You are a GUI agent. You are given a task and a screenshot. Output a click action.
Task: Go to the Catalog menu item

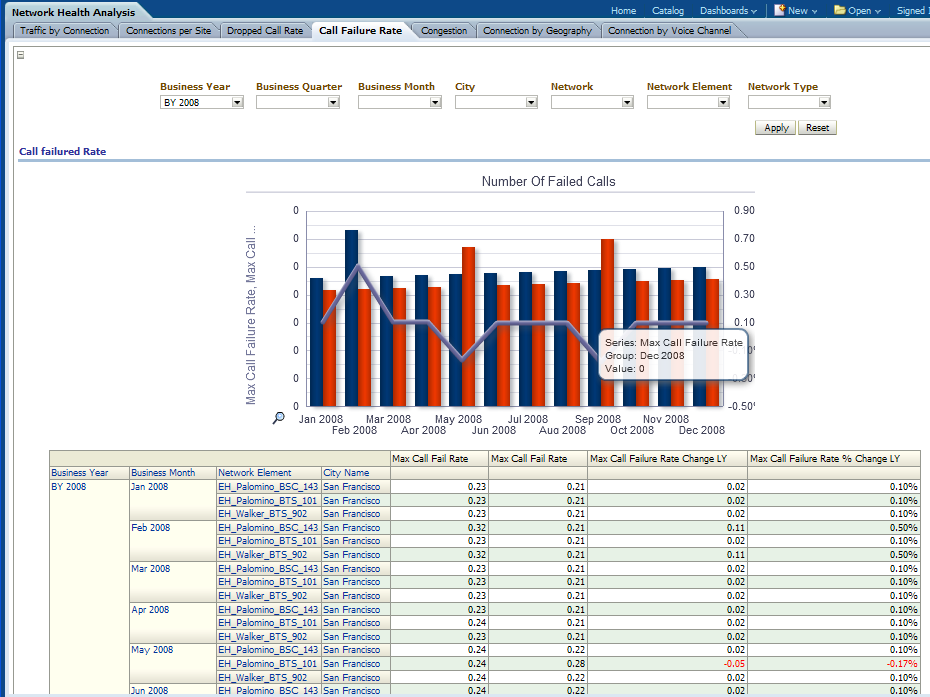pos(668,11)
